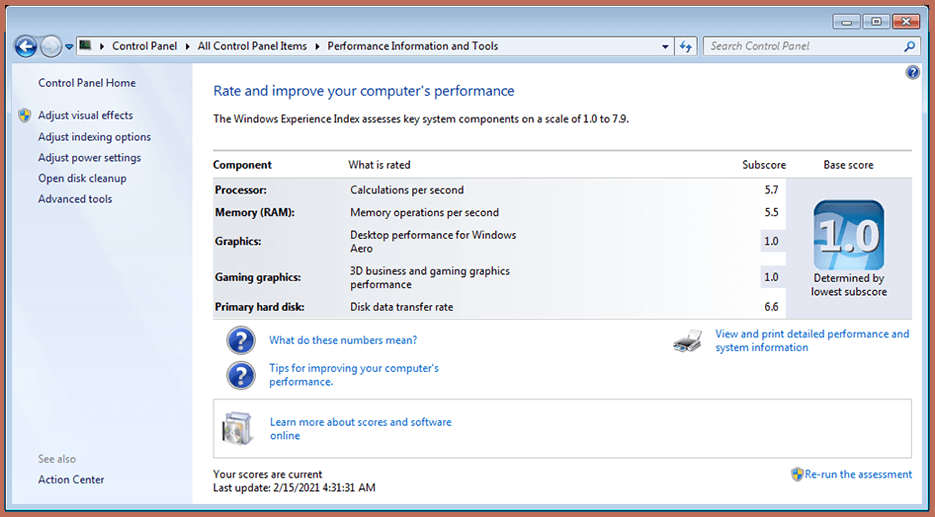Expand the arrow after All Control Panel Items

click(x=318, y=46)
